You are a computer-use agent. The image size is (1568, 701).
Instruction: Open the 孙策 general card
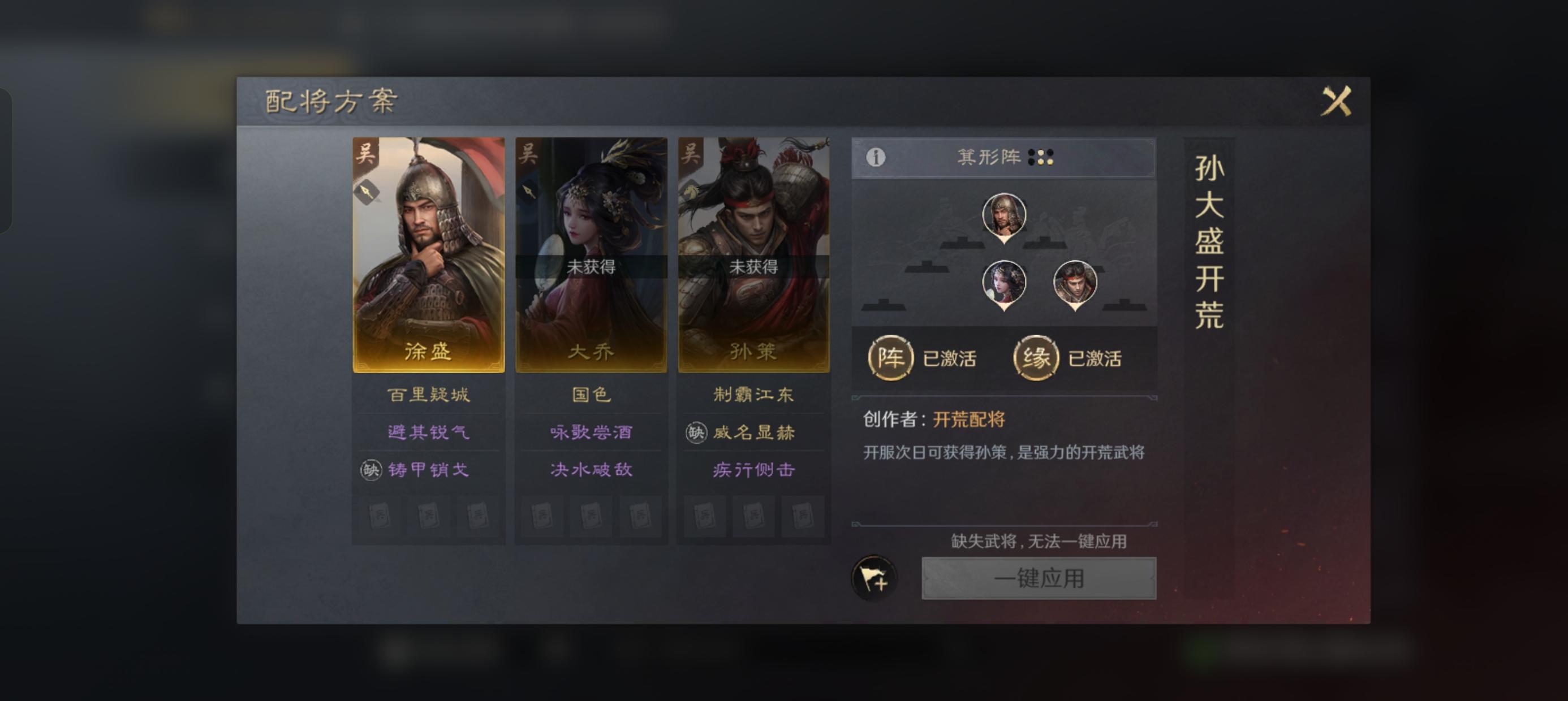click(x=753, y=254)
